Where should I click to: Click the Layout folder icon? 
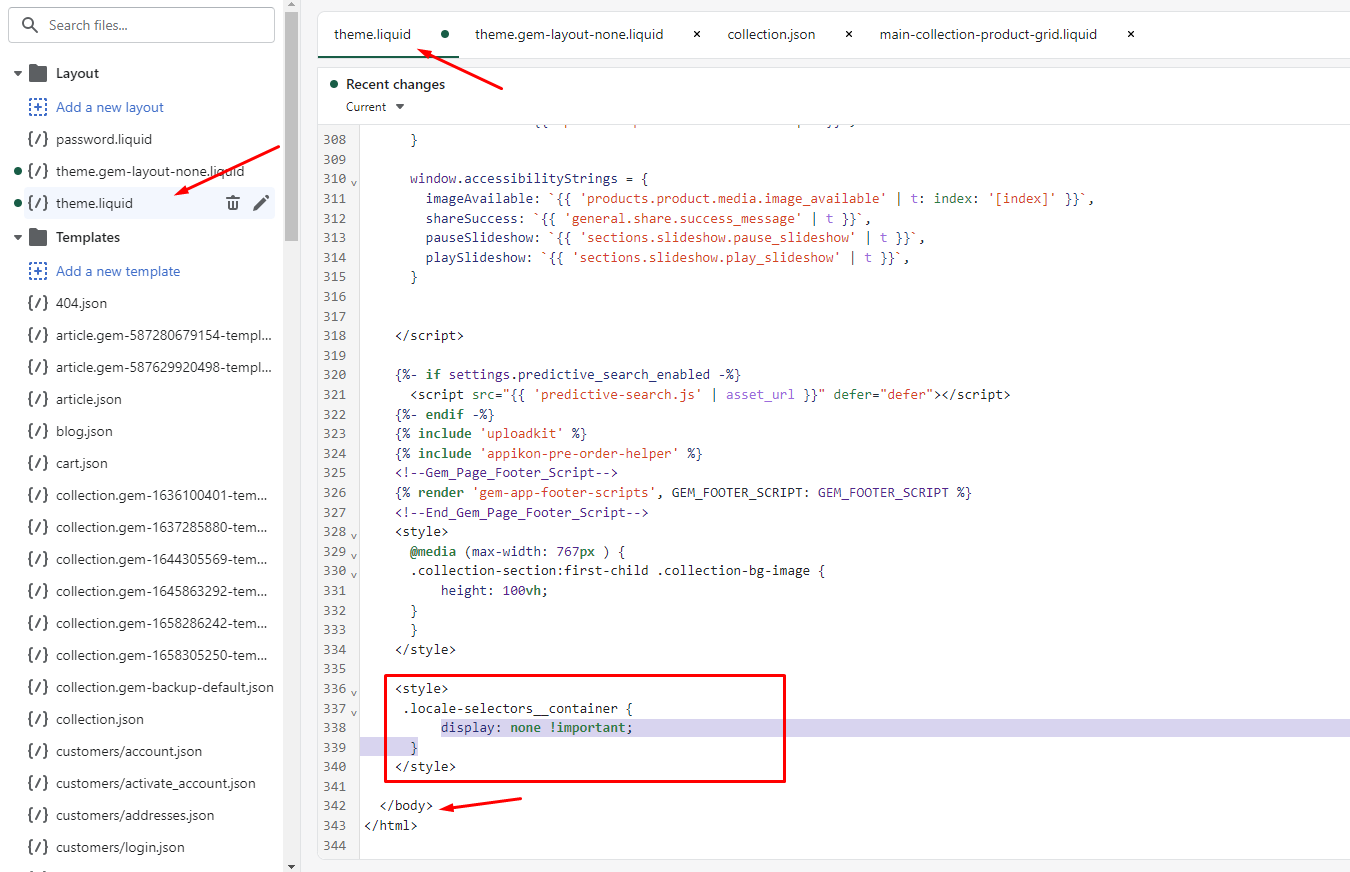38,73
